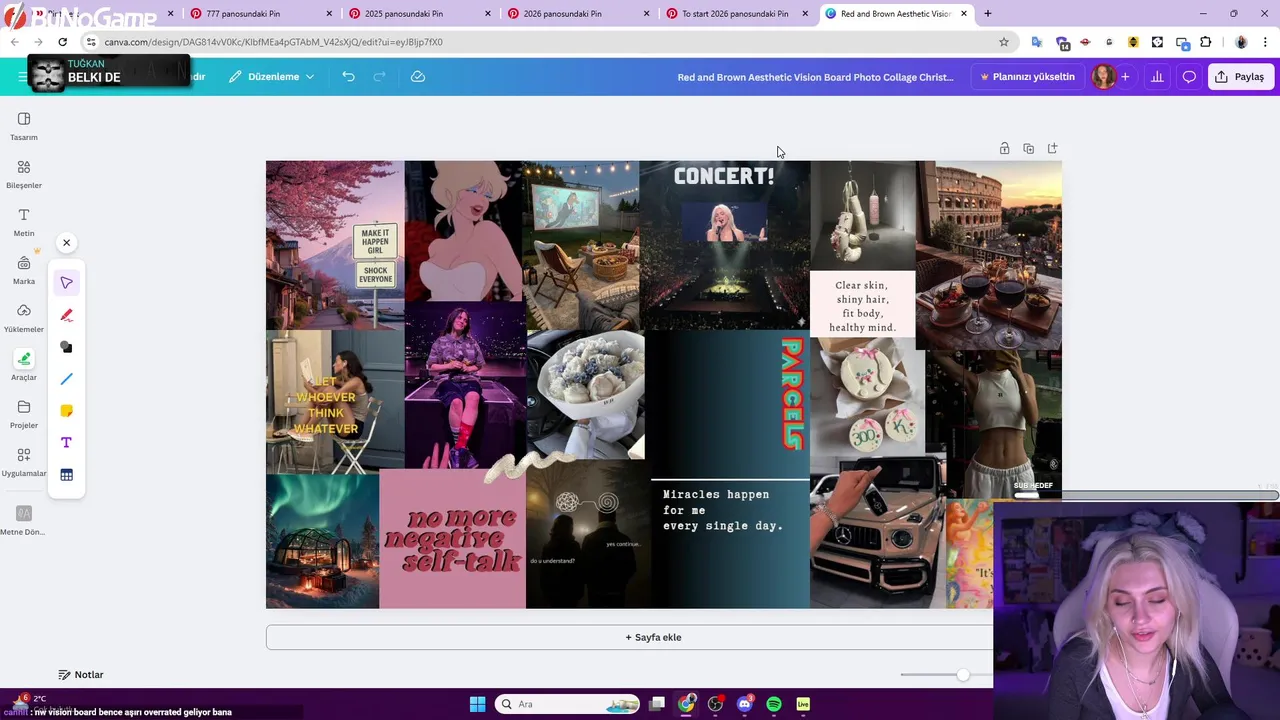Open the Metin text panel
The width and height of the screenshot is (1280, 720).
[x=24, y=222]
